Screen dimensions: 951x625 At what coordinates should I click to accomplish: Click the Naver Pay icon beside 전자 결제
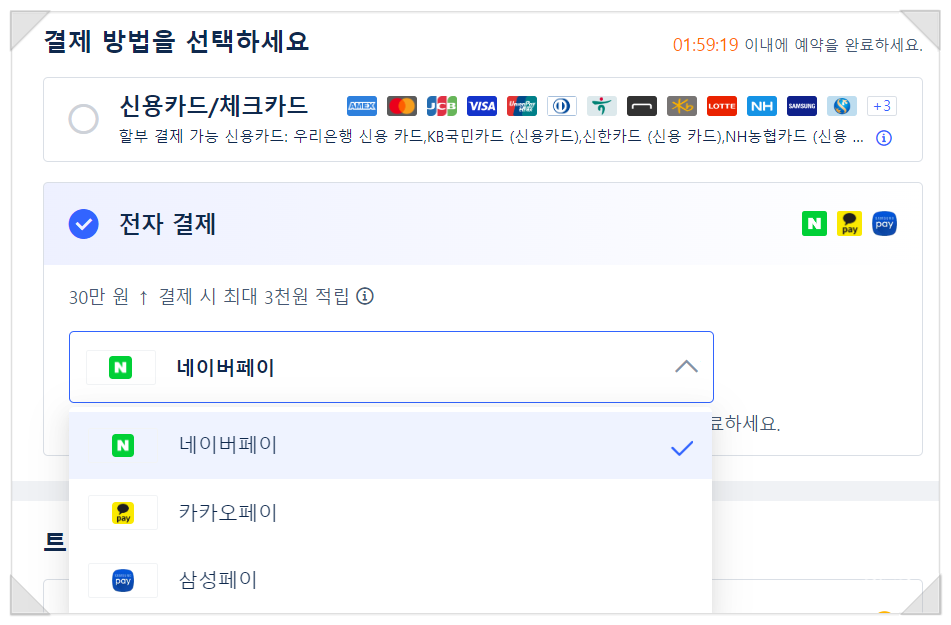pos(813,223)
